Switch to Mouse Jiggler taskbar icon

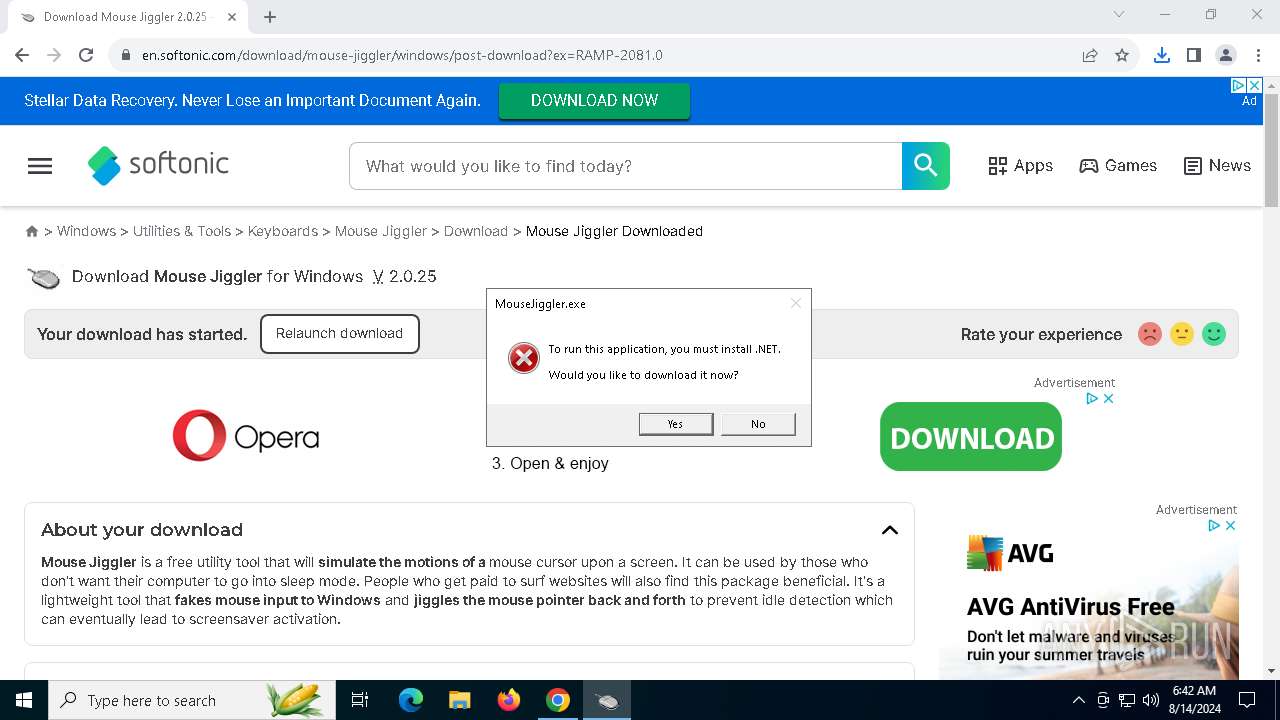pos(607,700)
